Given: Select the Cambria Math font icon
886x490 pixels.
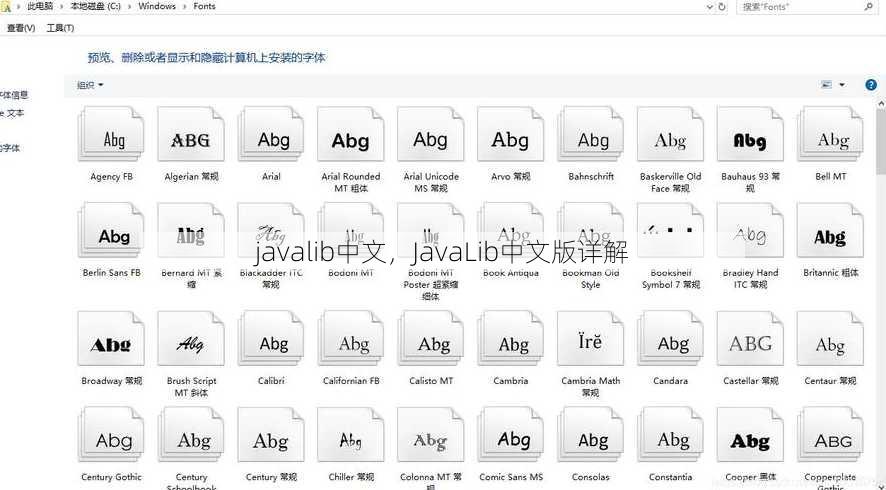Looking at the screenshot, I should tap(590, 339).
